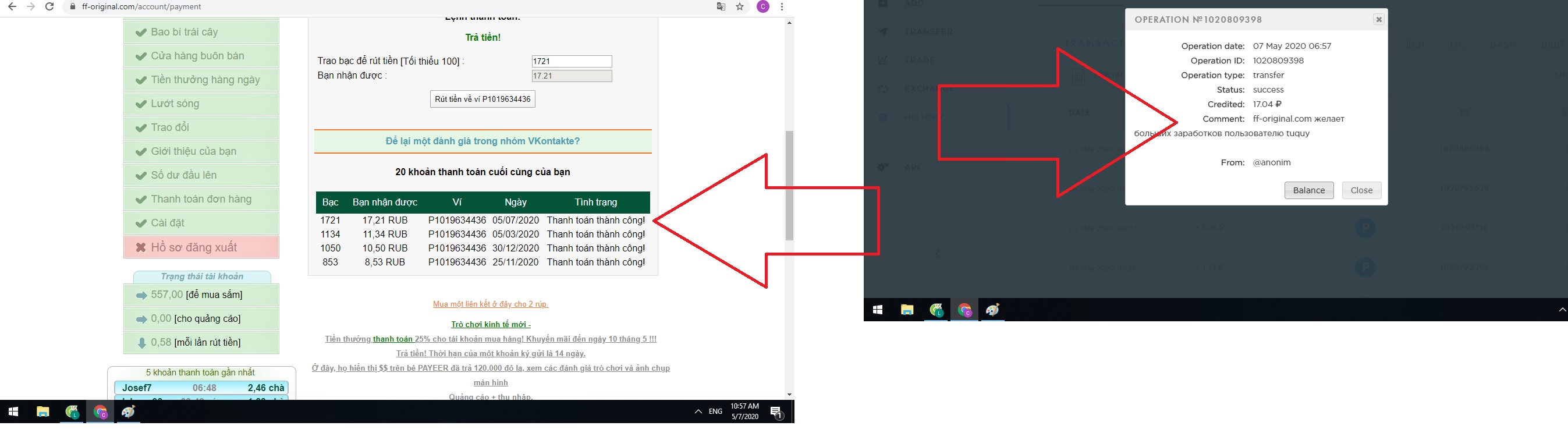1568x447 pixels.
Task: Open the PAYEER 120.000 đô la link
Action: tap(491, 368)
